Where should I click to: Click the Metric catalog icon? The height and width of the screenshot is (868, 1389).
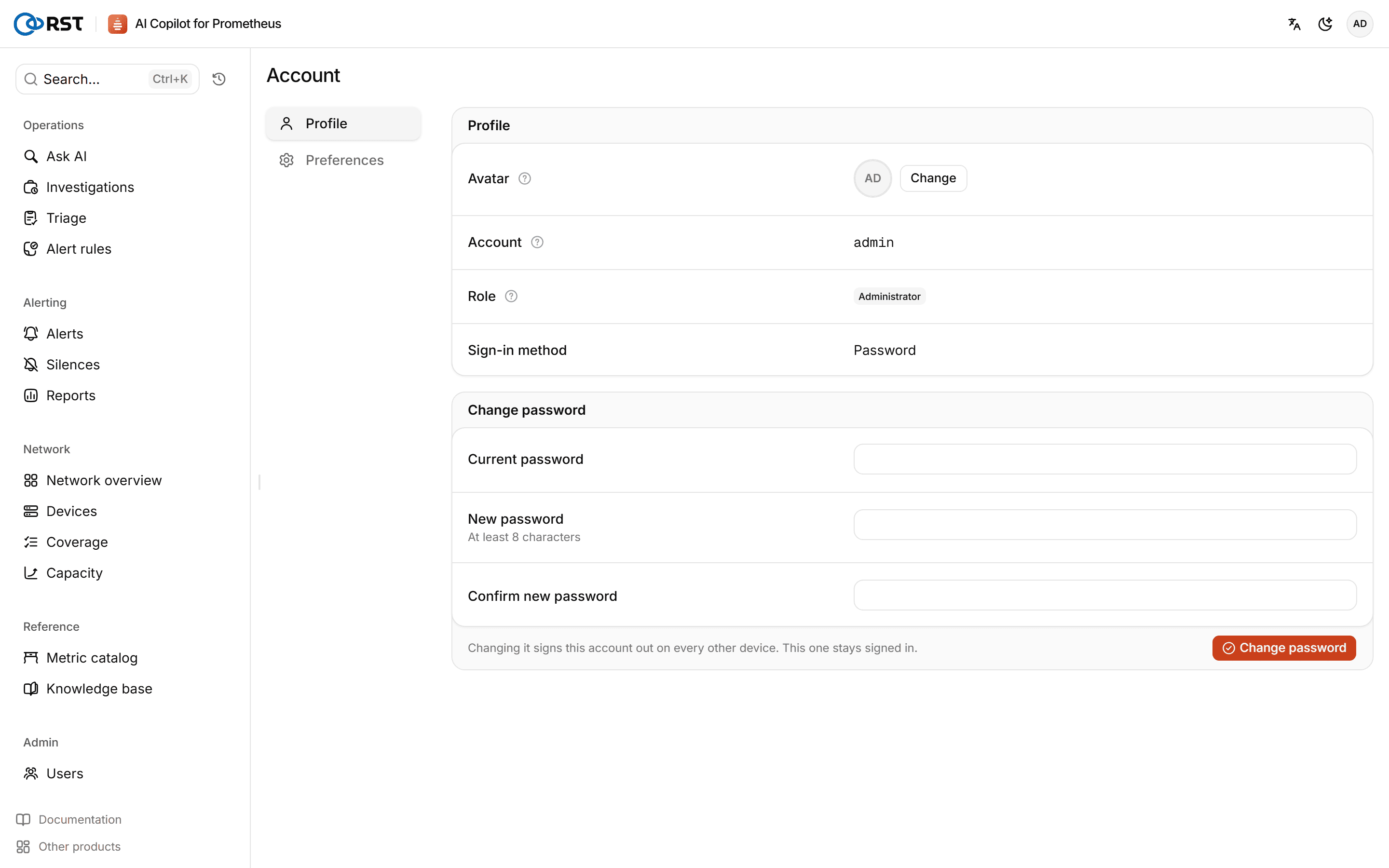click(31, 658)
